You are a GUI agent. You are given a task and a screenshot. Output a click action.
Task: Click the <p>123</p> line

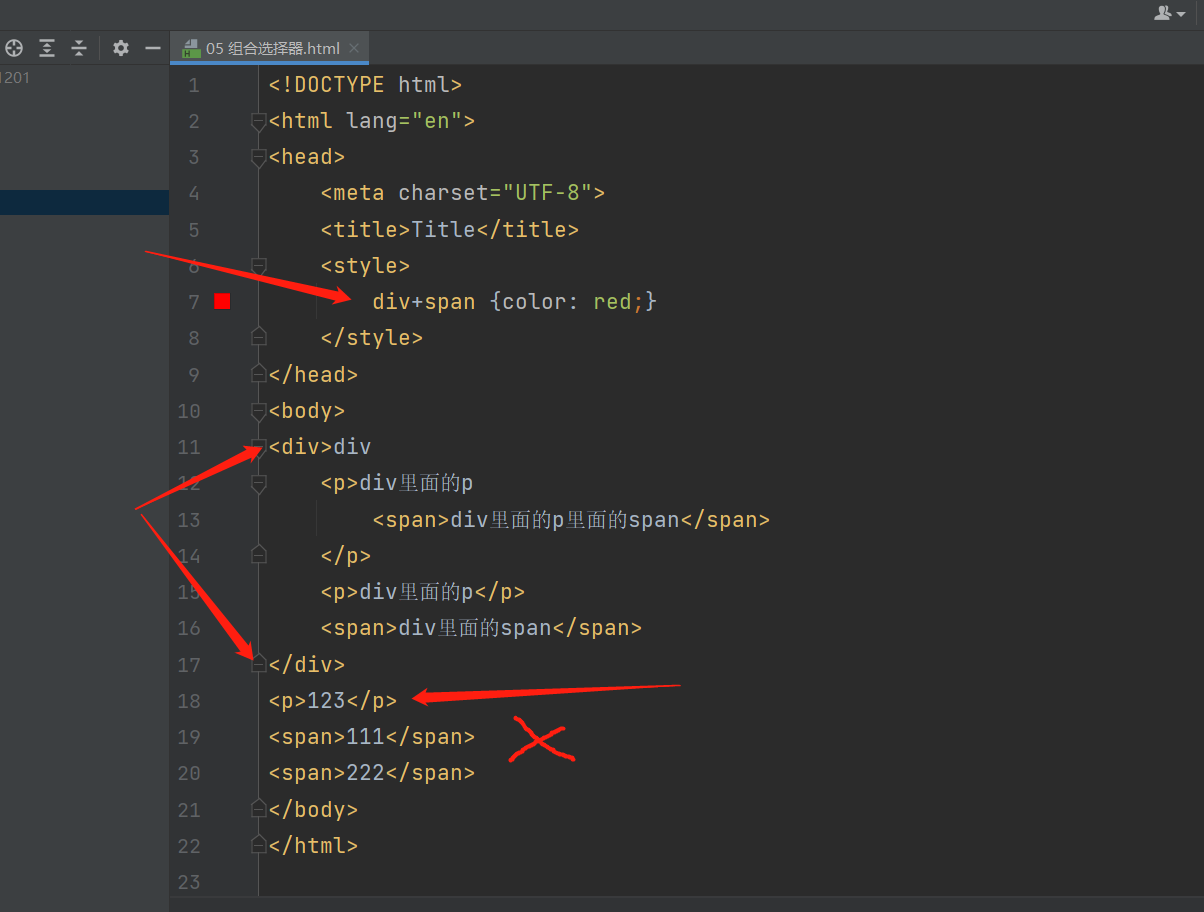[333, 701]
